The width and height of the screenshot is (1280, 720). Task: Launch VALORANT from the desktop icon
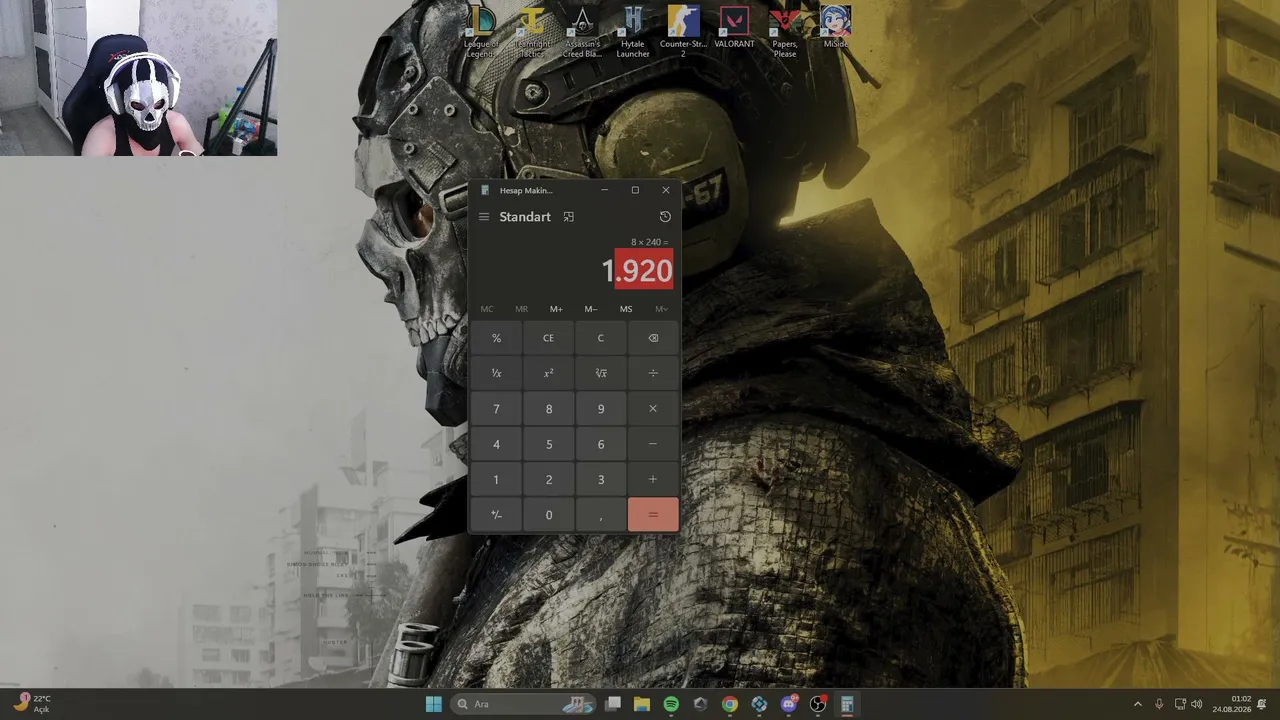point(734,27)
